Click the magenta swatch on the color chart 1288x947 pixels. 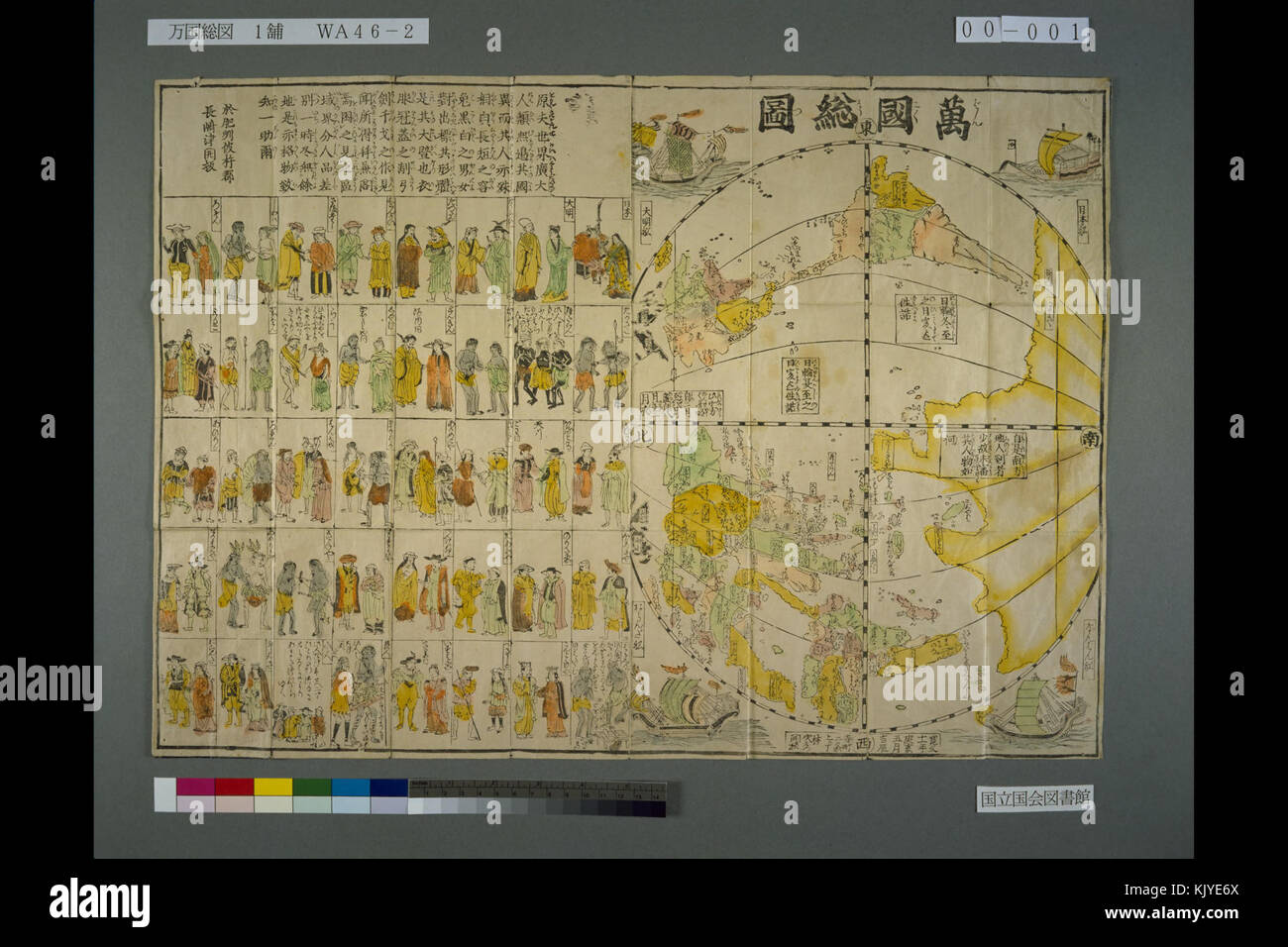click(x=195, y=788)
